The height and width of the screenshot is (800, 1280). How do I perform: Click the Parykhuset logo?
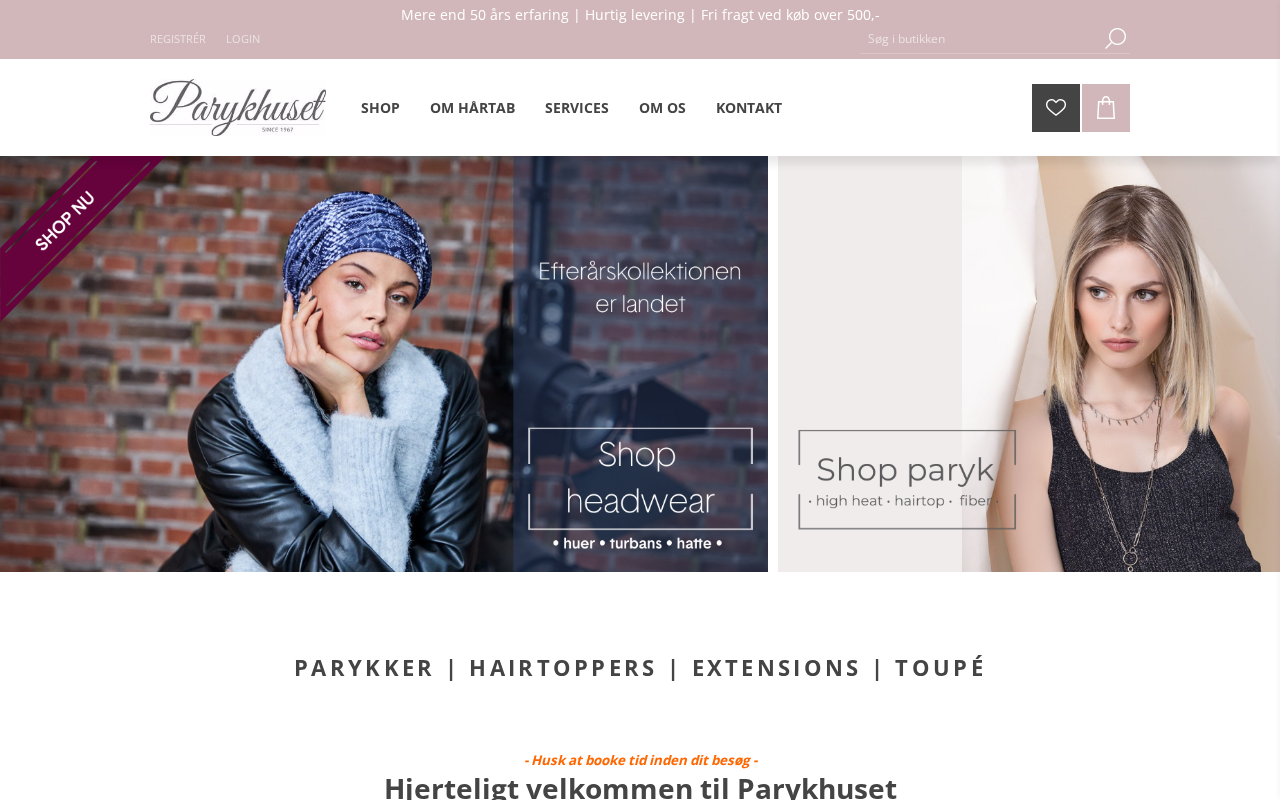[x=238, y=107]
